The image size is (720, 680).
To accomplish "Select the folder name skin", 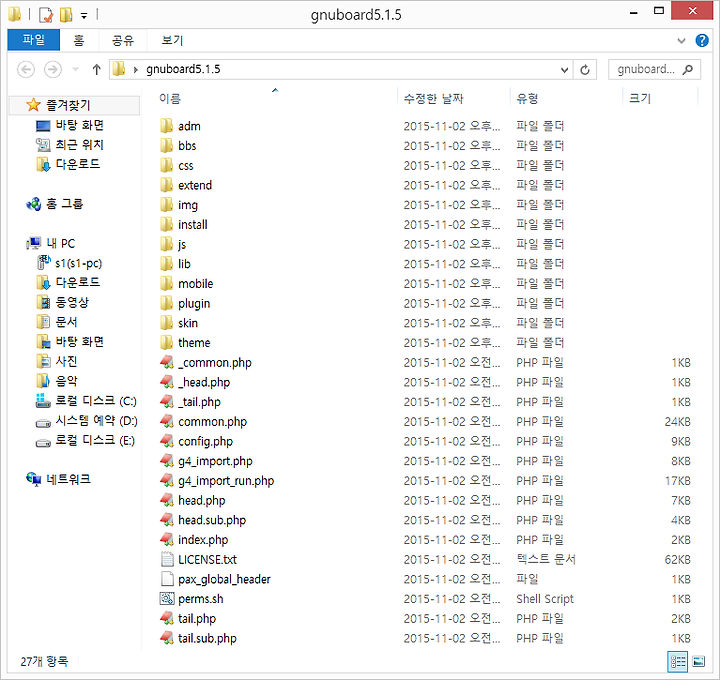I will pos(188,323).
